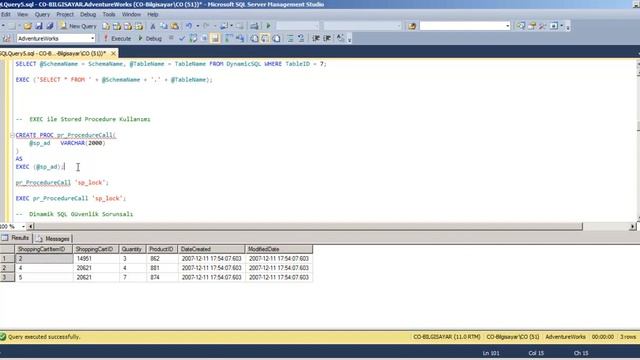Display the Estimated Execution Plan
640x360 pixels.
click(x=193, y=38)
